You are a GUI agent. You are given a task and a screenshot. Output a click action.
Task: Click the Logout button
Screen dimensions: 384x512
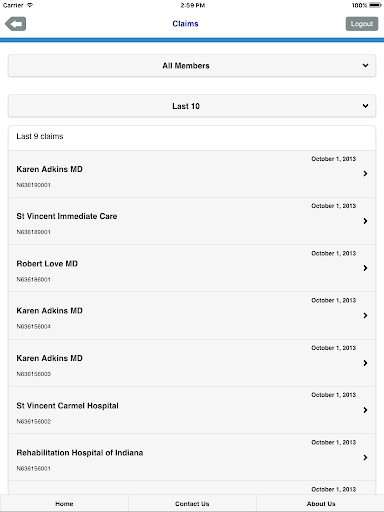point(362,24)
